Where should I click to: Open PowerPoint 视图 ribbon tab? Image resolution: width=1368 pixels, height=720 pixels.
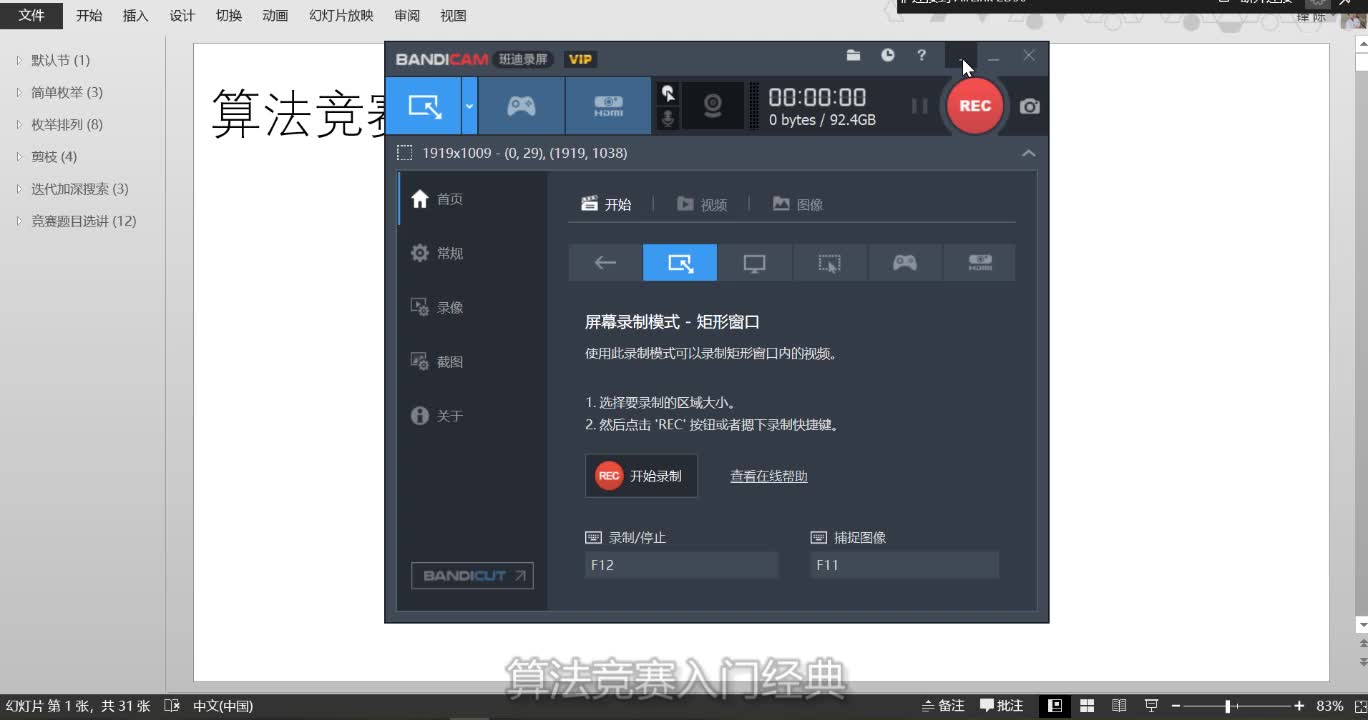pyautogui.click(x=453, y=16)
